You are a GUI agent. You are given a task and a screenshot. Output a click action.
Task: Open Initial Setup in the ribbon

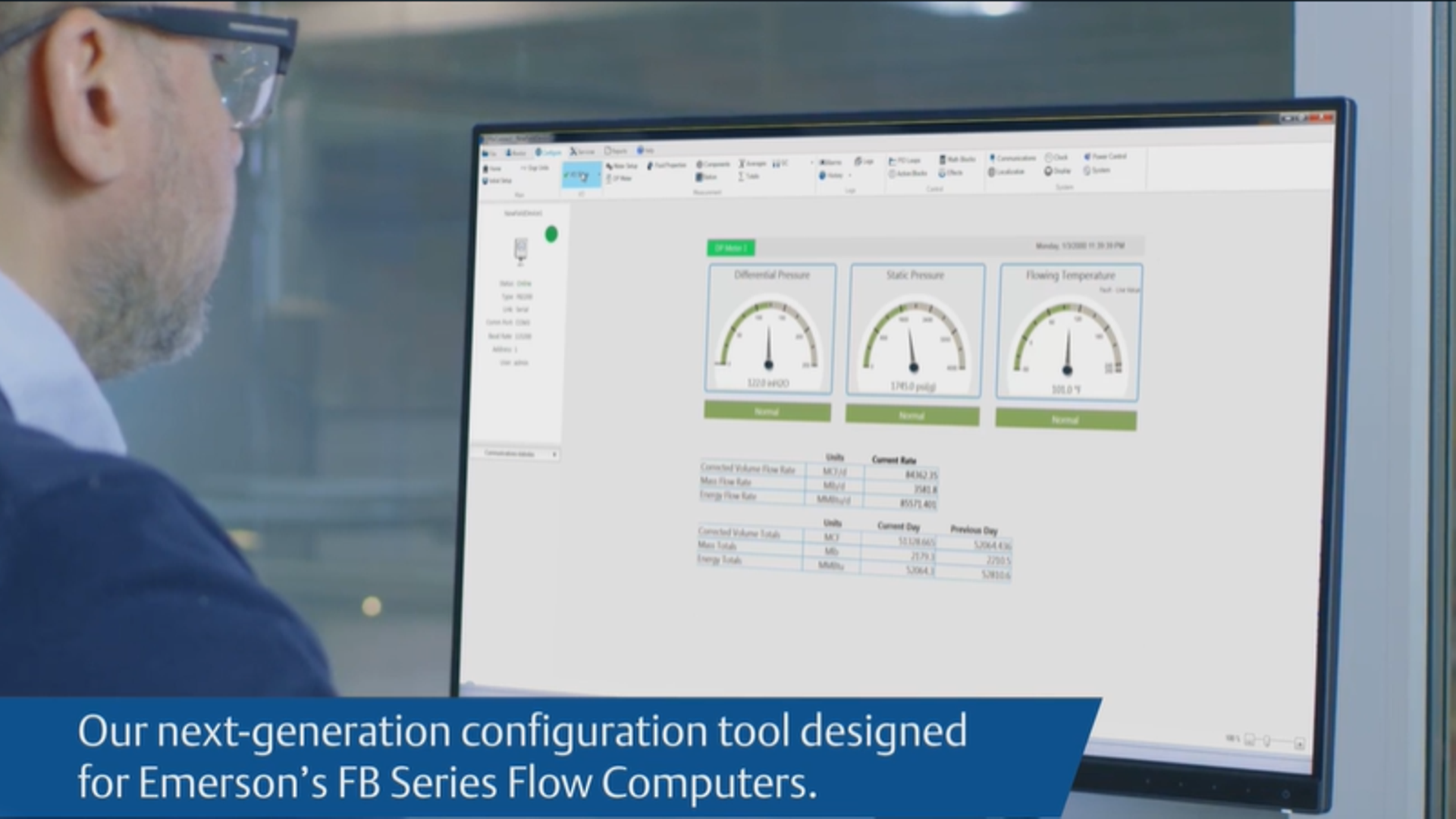(497, 180)
